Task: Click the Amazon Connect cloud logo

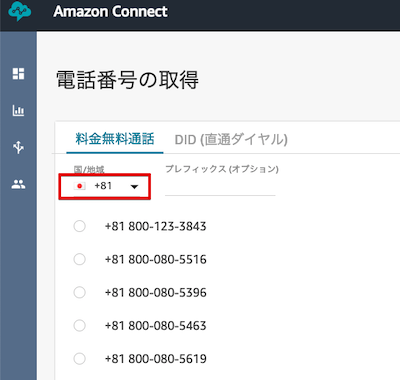Action: [x=20, y=11]
